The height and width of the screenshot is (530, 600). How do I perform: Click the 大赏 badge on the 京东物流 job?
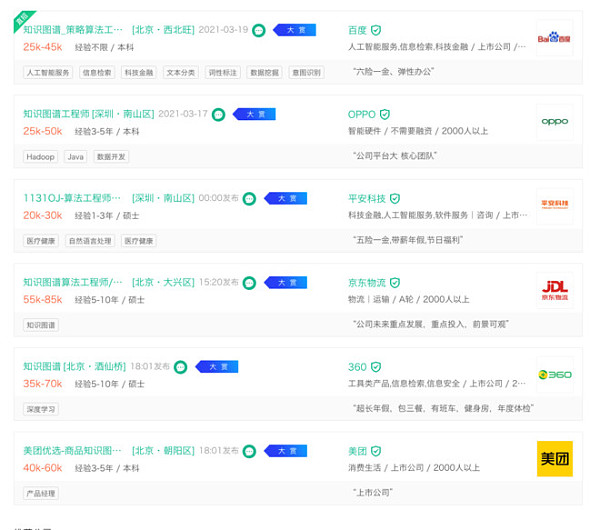point(289,283)
